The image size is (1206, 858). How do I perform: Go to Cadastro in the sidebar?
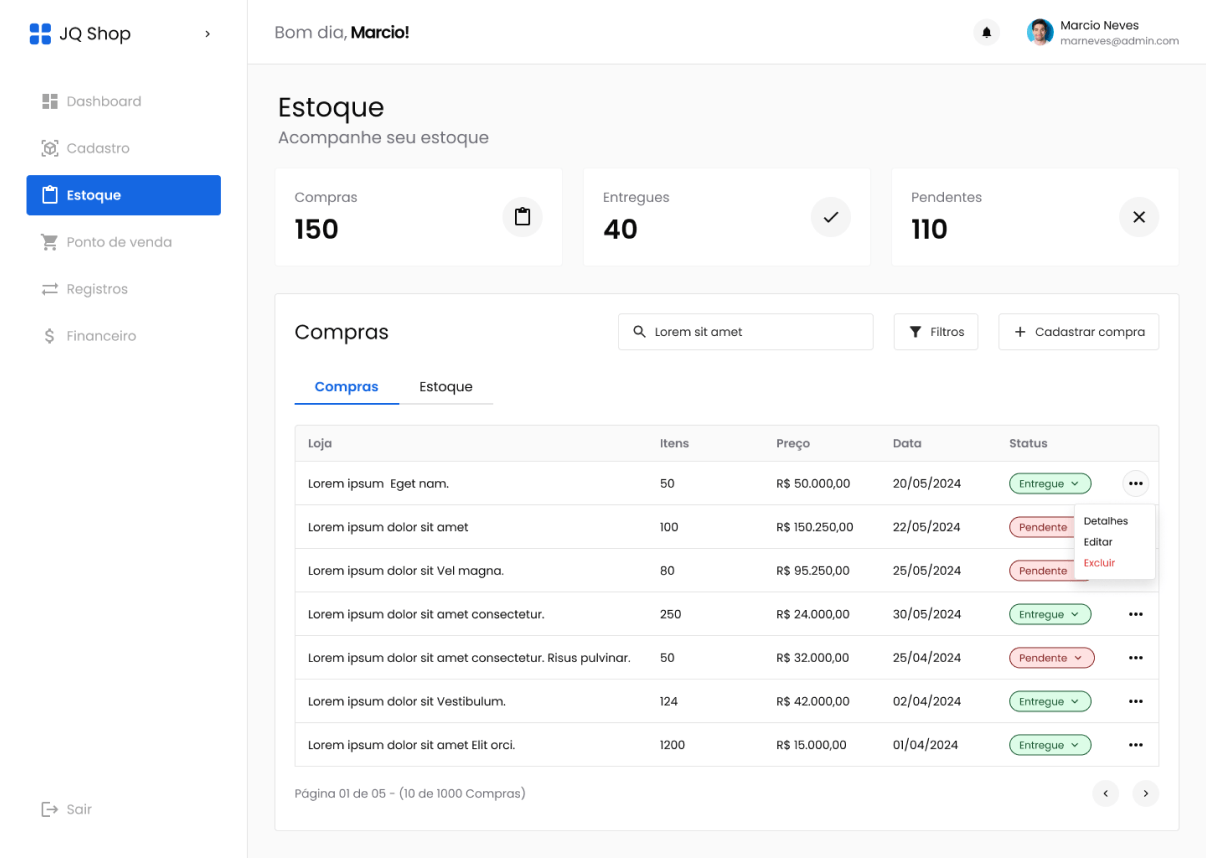97,148
